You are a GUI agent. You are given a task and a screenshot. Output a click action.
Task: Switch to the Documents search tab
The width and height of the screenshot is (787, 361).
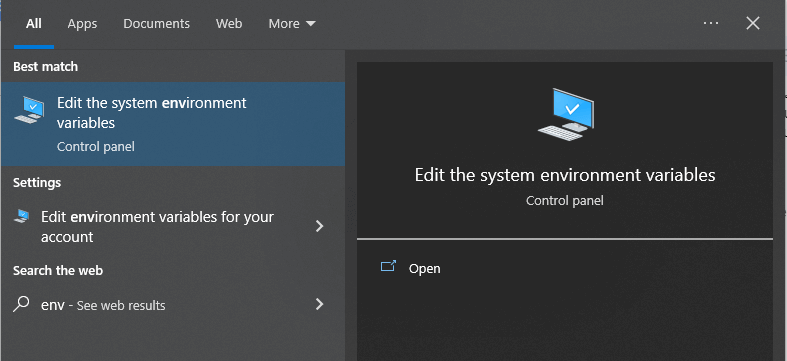pyautogui.click(x=157, y=24)
